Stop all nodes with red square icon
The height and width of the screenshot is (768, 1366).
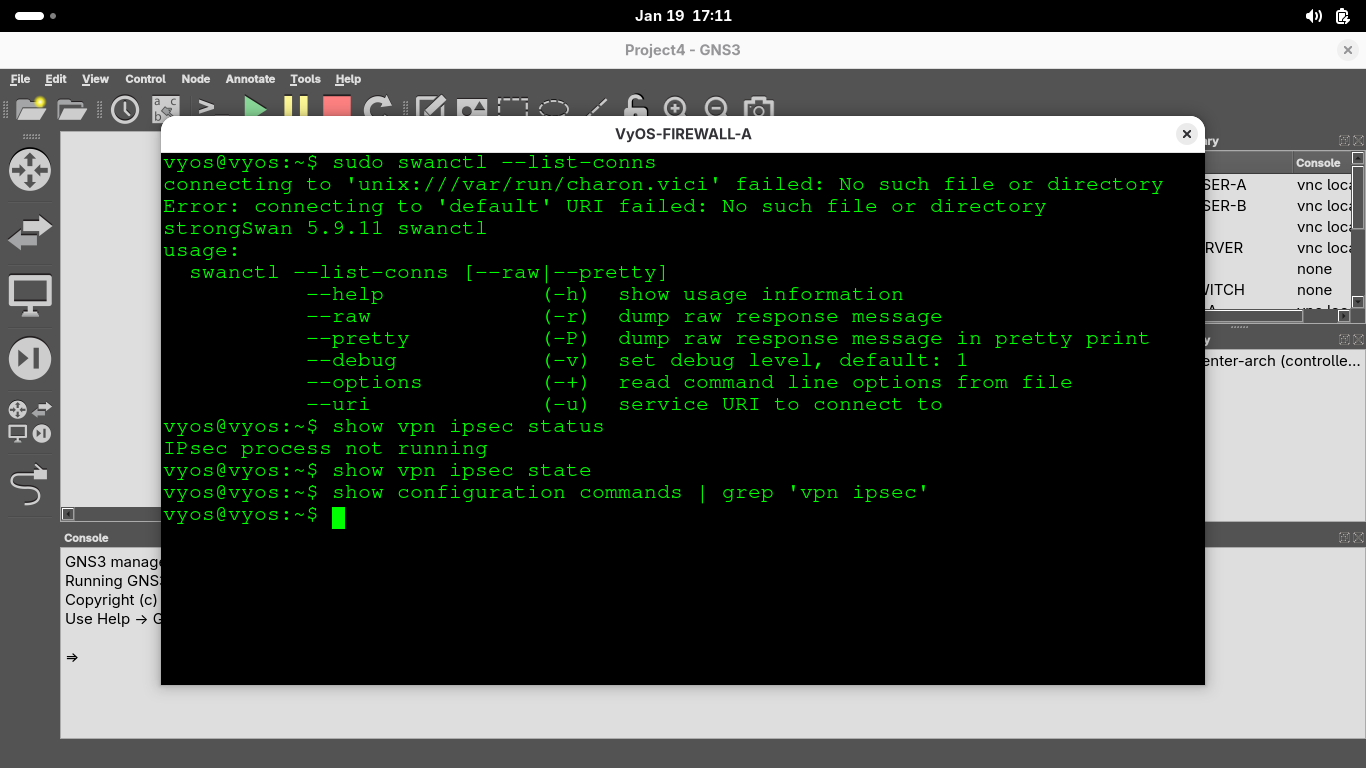[336, 108]
